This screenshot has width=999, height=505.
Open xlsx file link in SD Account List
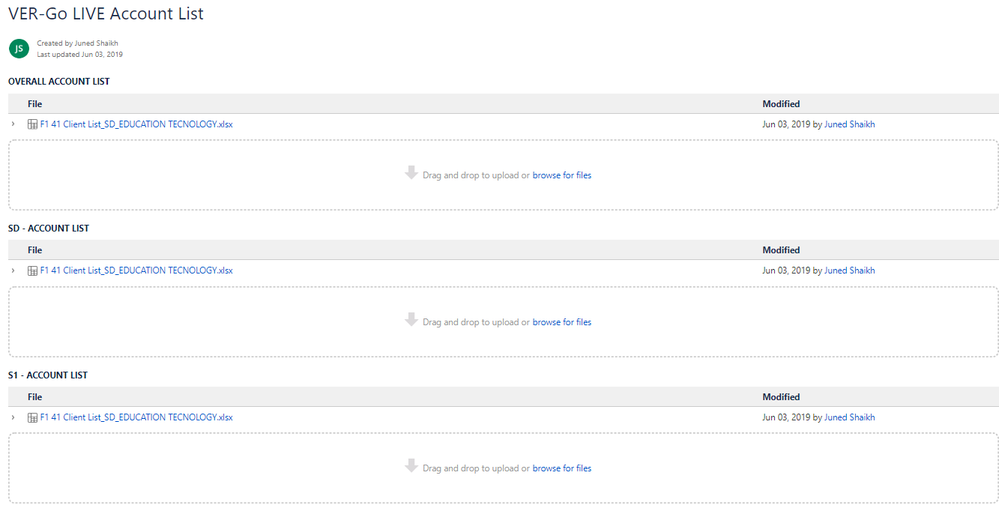pyautogui.click(x=136, y=271)
